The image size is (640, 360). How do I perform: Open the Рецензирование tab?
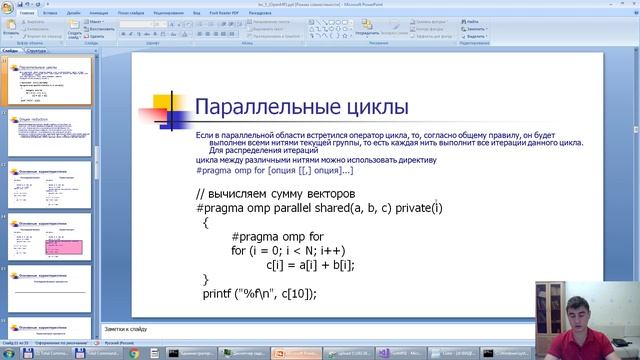[169, 13]
